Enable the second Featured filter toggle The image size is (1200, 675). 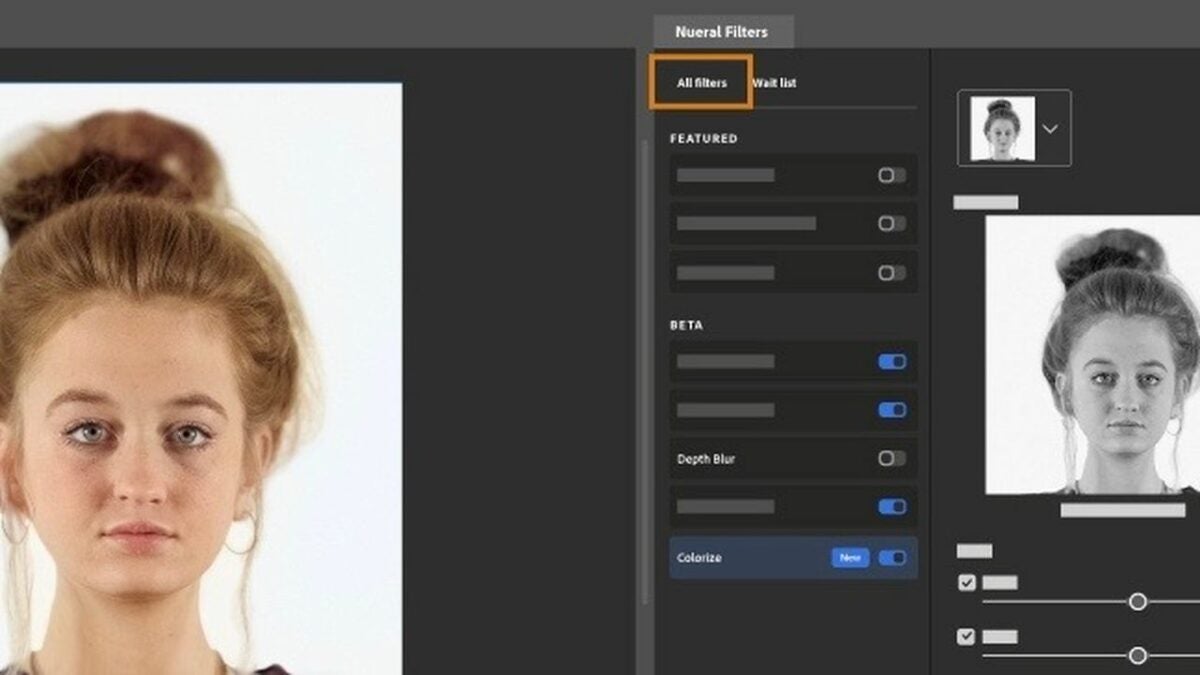tap(892, 224)
